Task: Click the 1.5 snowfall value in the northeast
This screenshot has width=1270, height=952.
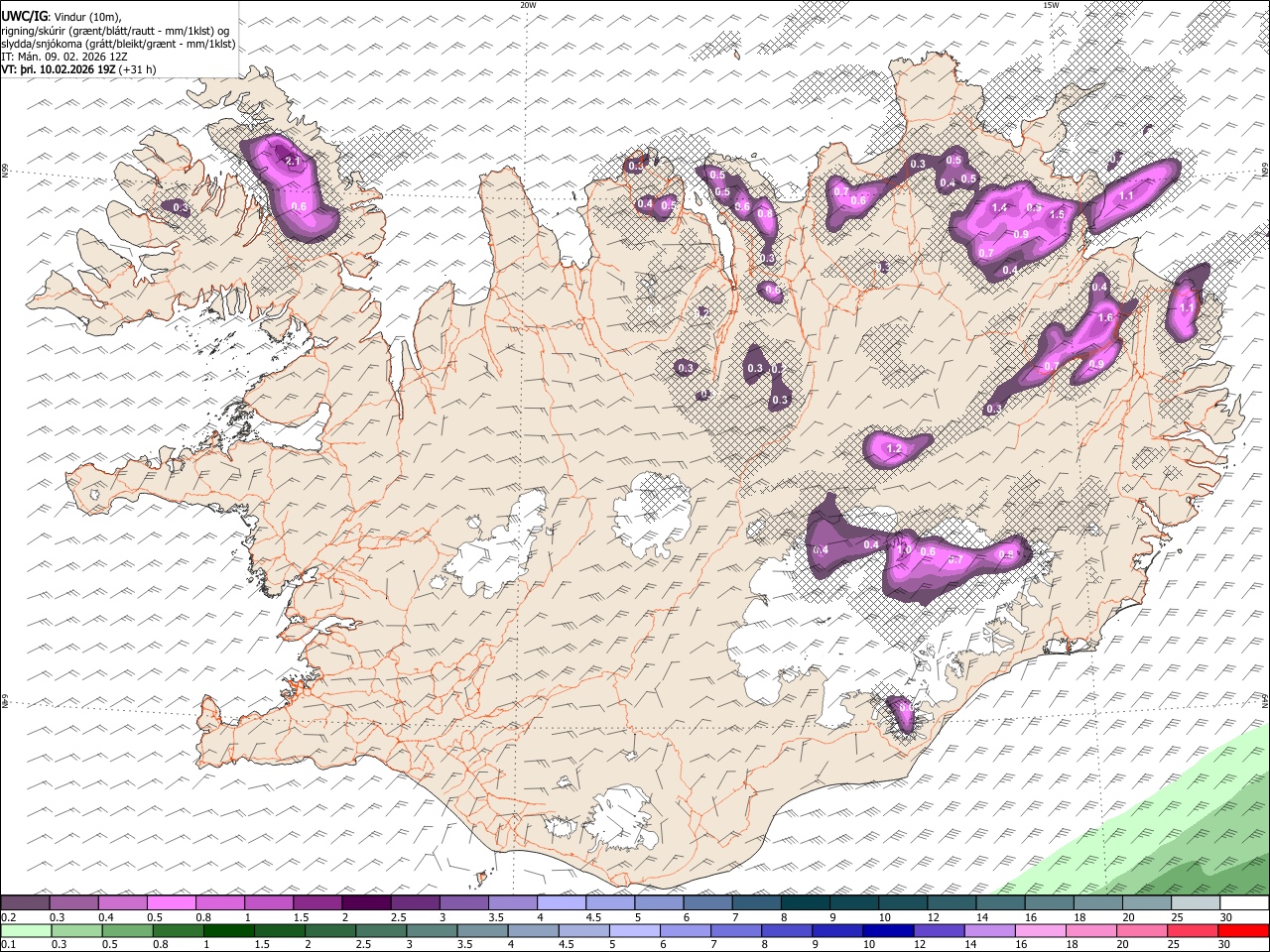Action: click(x=1057, y=214)
